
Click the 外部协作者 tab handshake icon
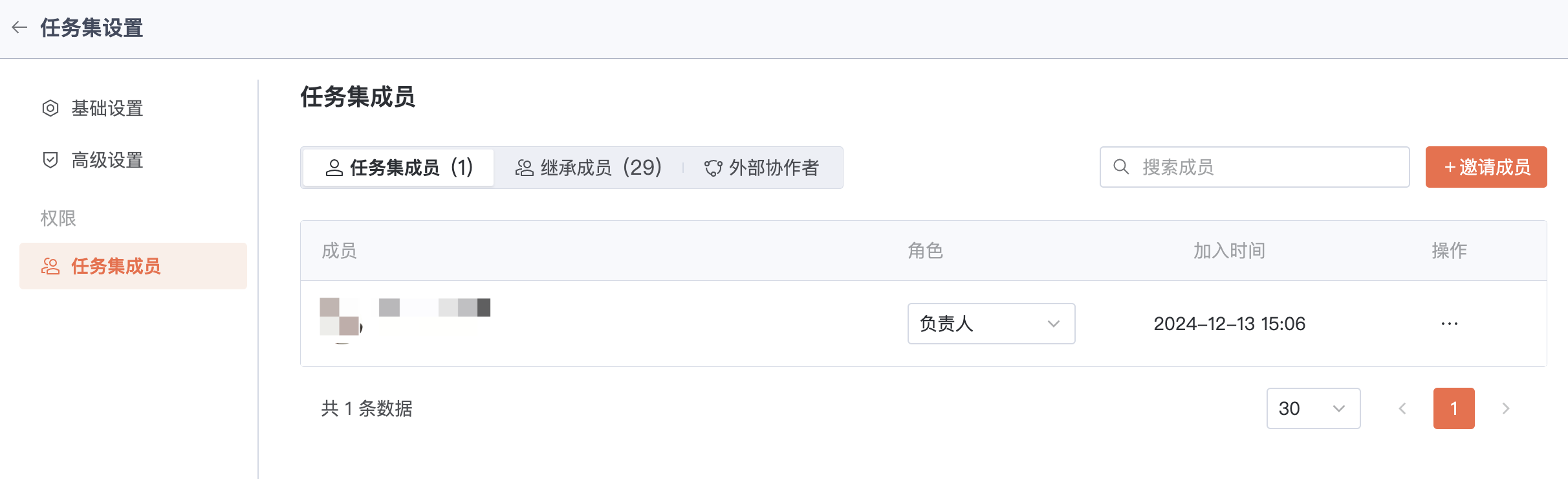pyautogui.click(x=713, y=168)
